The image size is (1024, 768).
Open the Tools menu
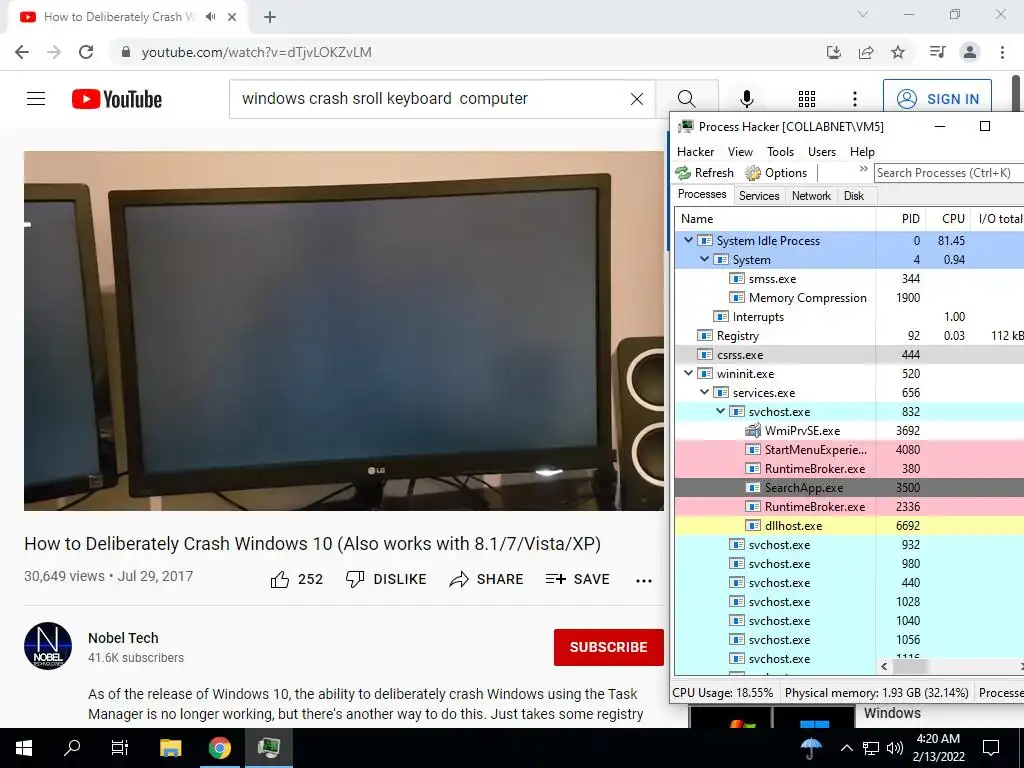780,152
